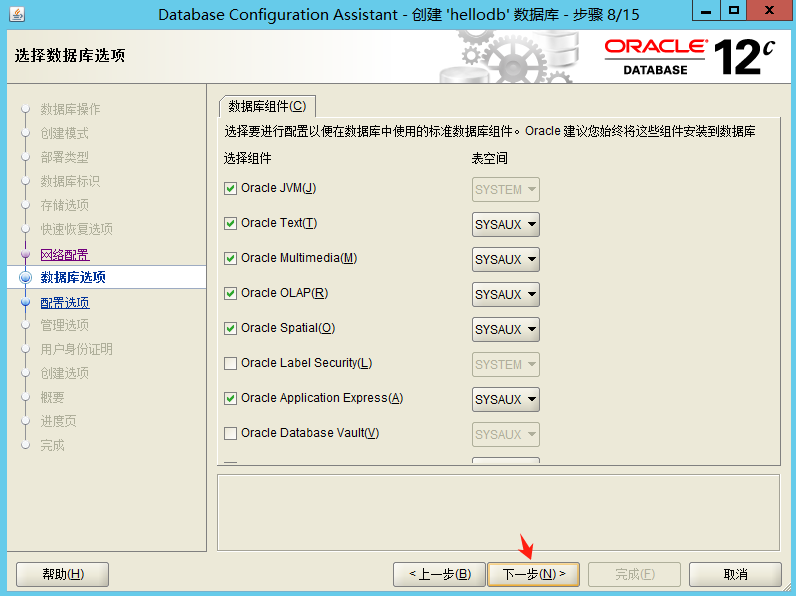Click the 选择组件 column header

point(248,158)
